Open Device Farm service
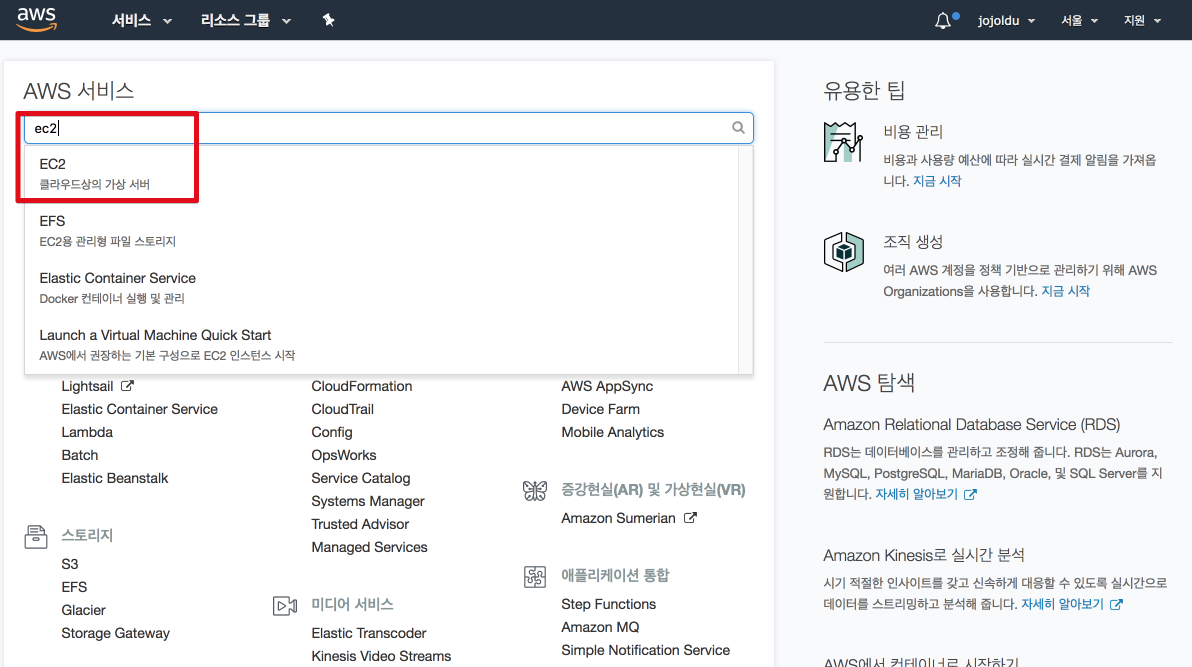Image resolution: width=1192 pixels, height=667 pixels. coord(601,409)
